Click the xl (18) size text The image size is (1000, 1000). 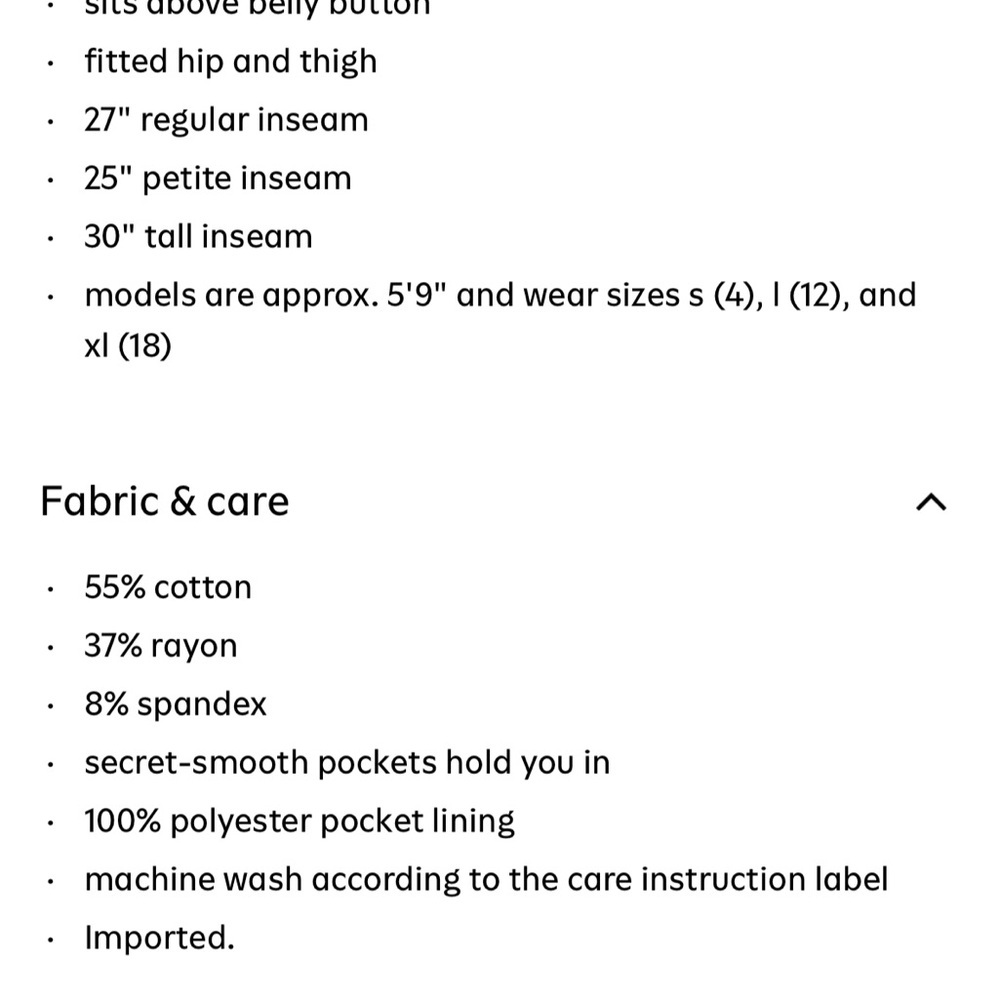(x=128, y=346)
